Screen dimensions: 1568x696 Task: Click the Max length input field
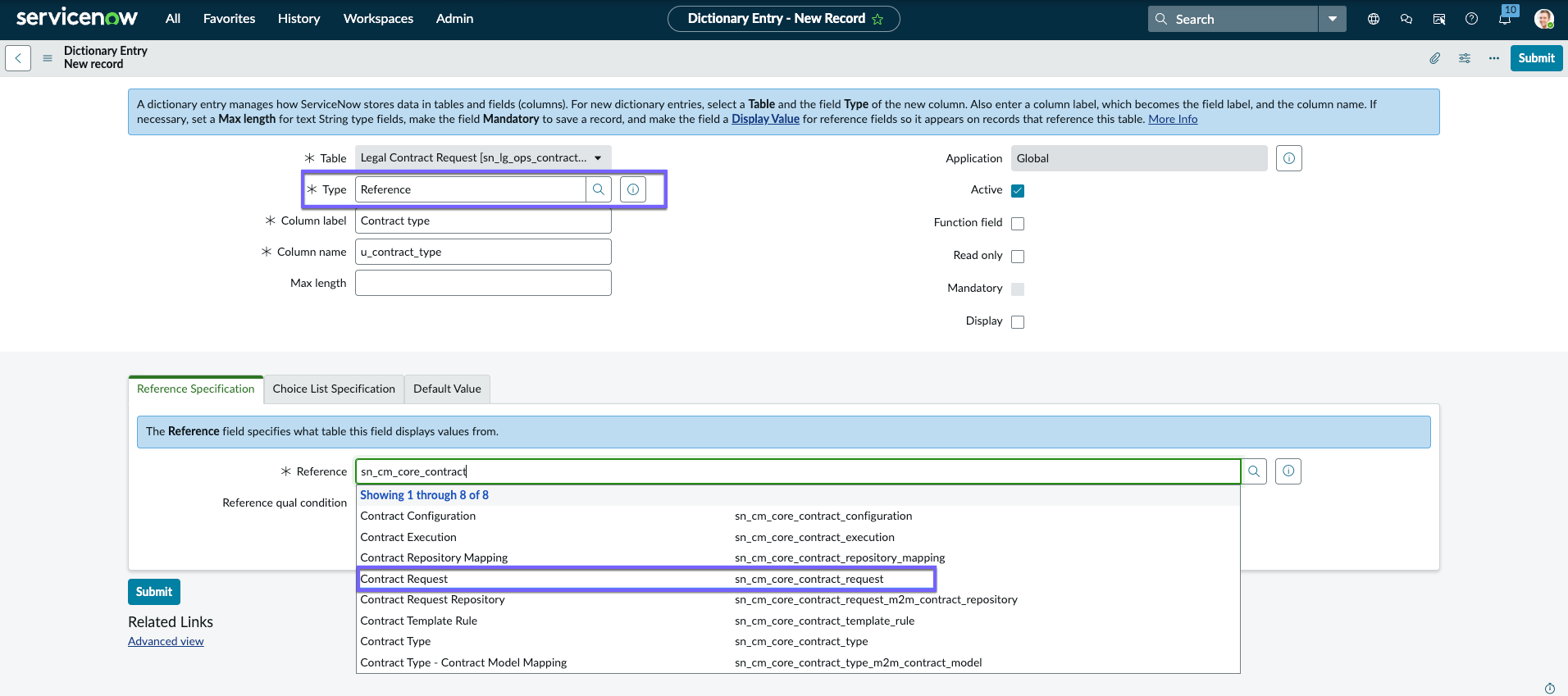[483, 283]
